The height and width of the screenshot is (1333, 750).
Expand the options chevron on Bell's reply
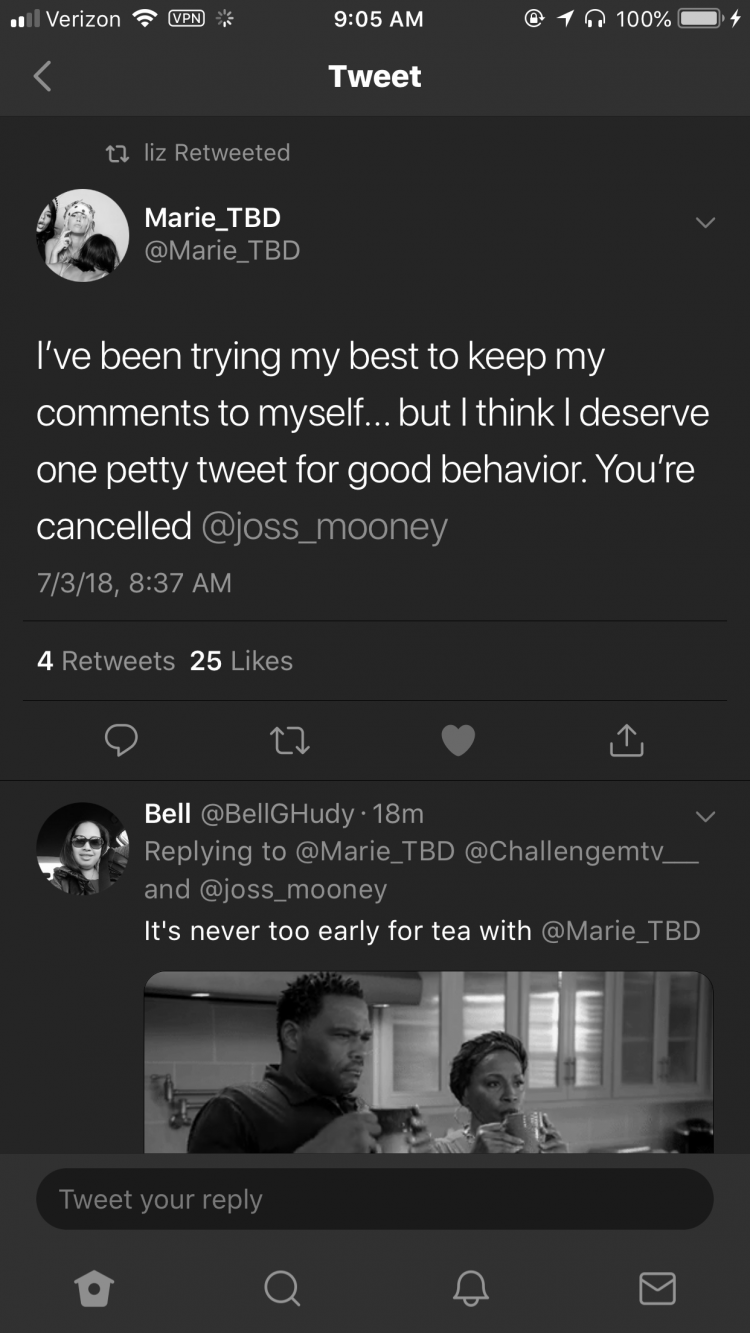click(706, 817)
